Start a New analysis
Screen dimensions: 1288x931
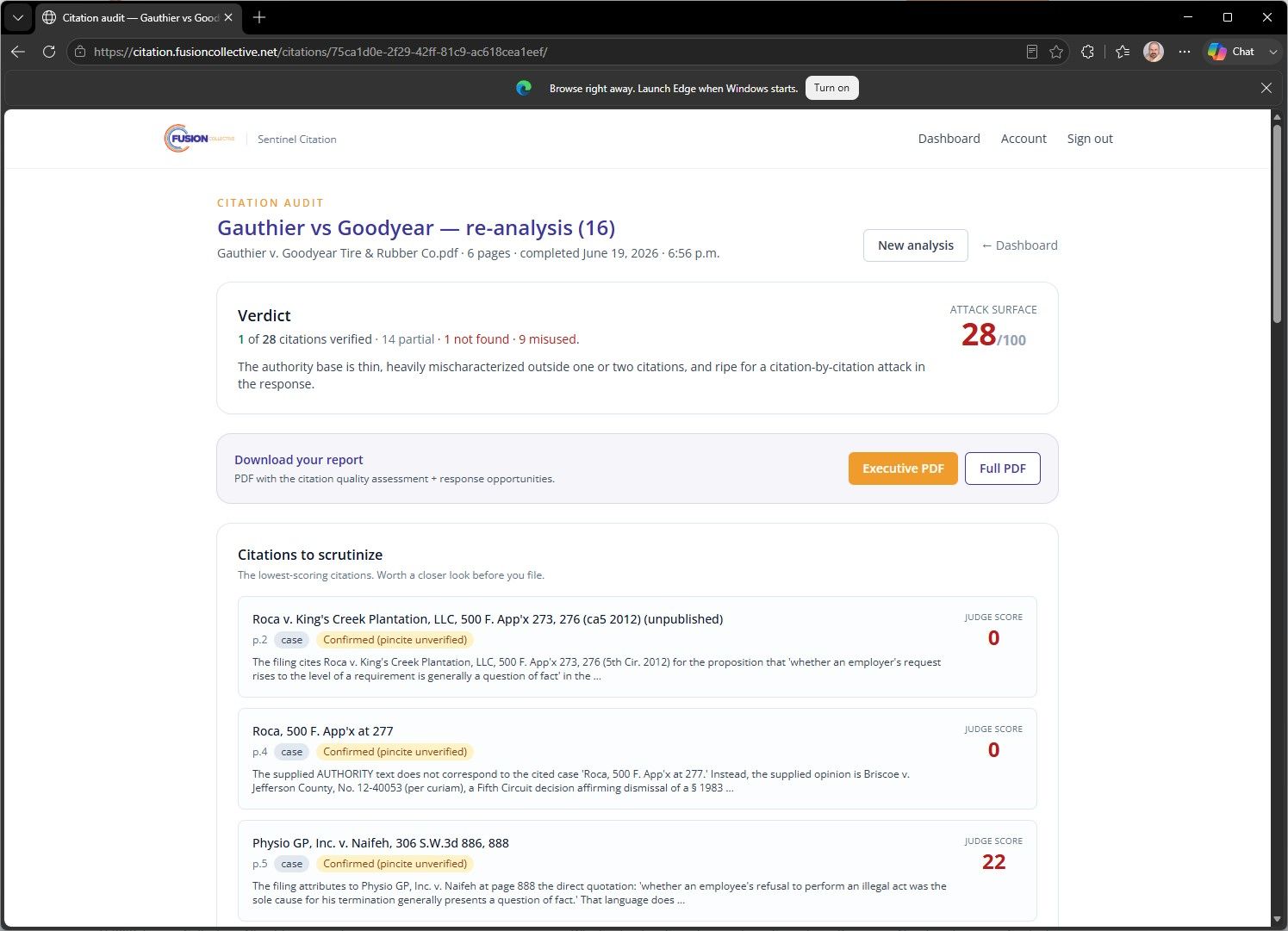(915, 245)
